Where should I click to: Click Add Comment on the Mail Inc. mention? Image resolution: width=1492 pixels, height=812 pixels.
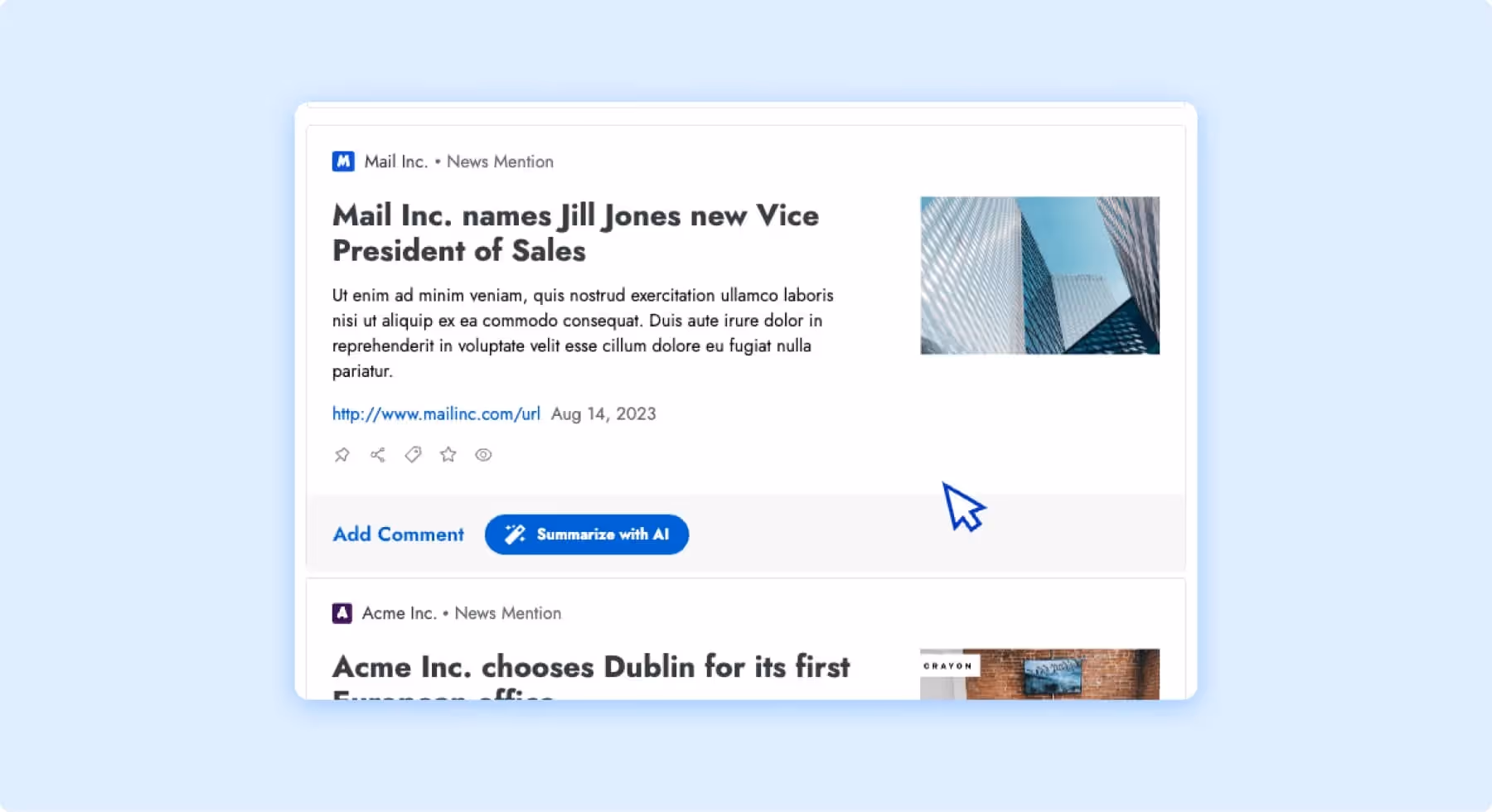[x=399, y=534]
